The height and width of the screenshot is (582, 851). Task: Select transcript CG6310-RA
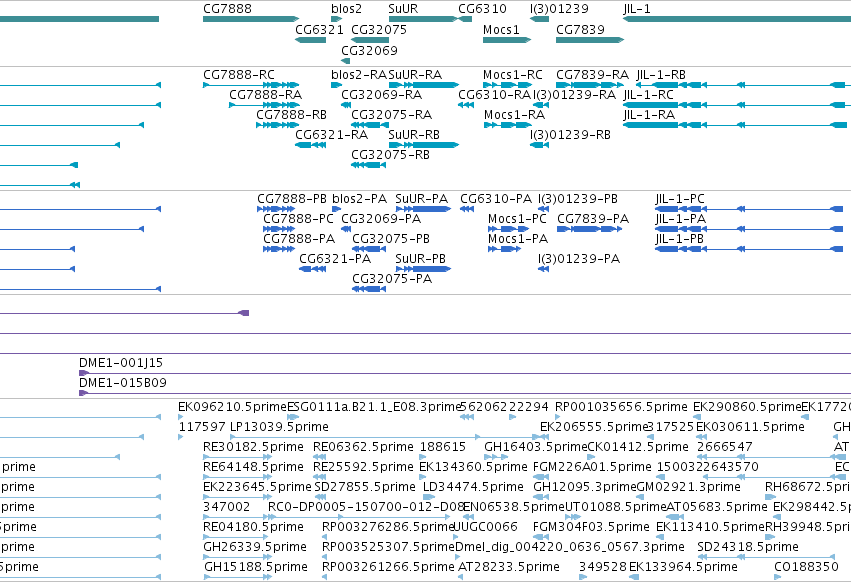494,95
